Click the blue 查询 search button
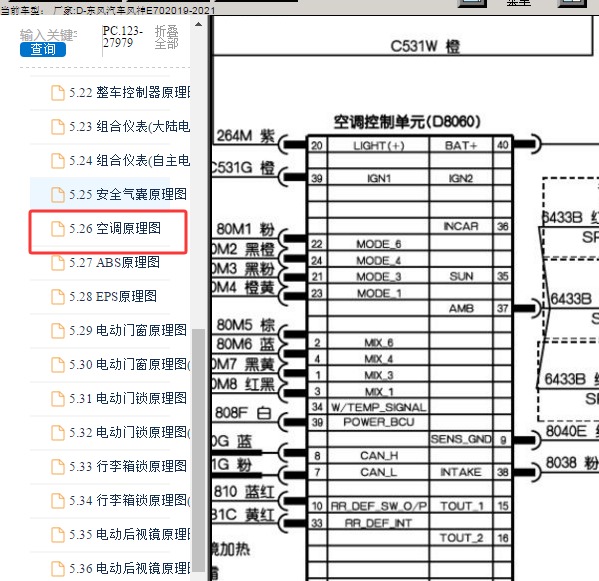The image size is (599, 581). tap(43, 49)
